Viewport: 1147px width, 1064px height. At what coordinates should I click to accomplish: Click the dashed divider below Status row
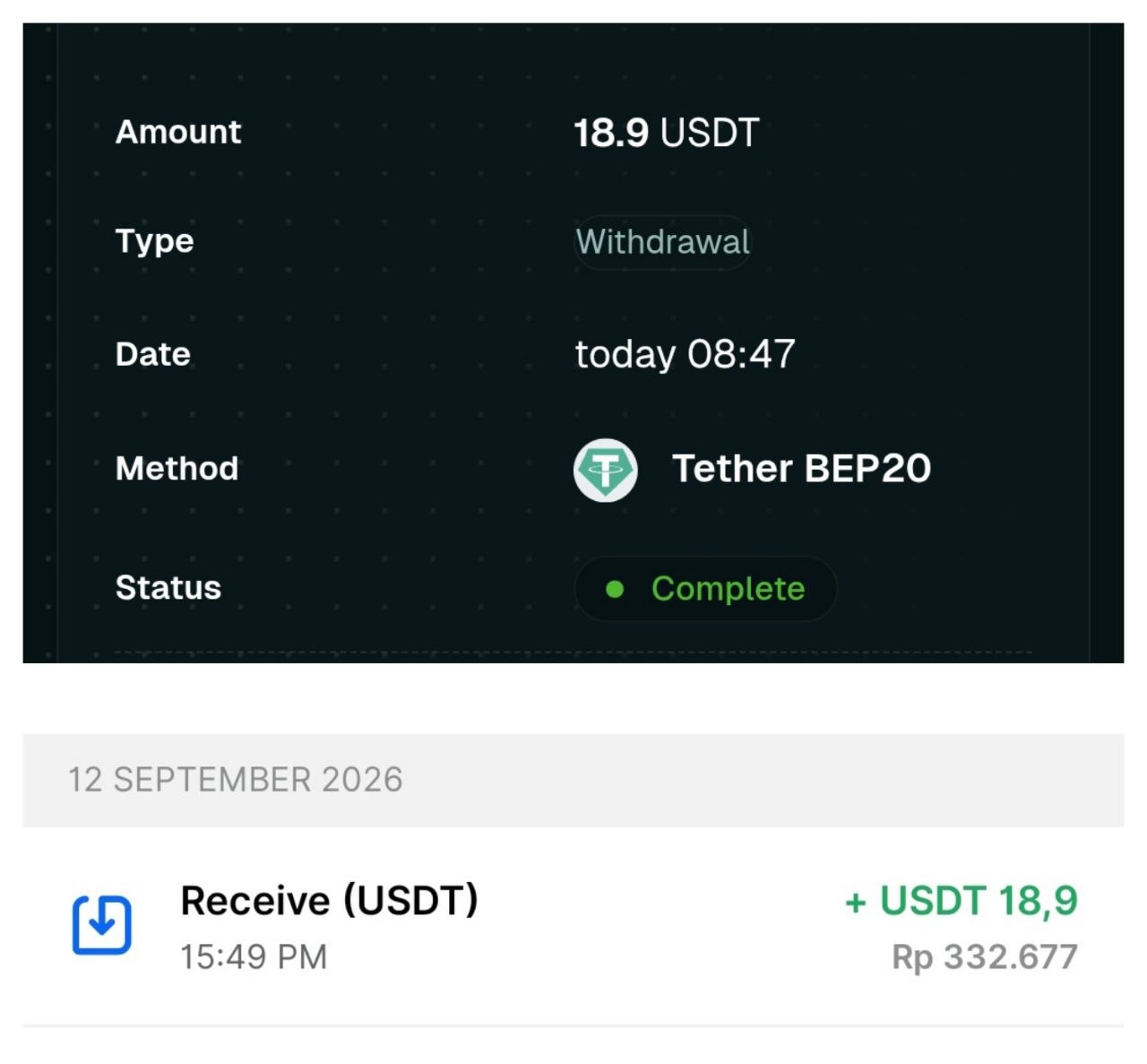coord(573,653)
